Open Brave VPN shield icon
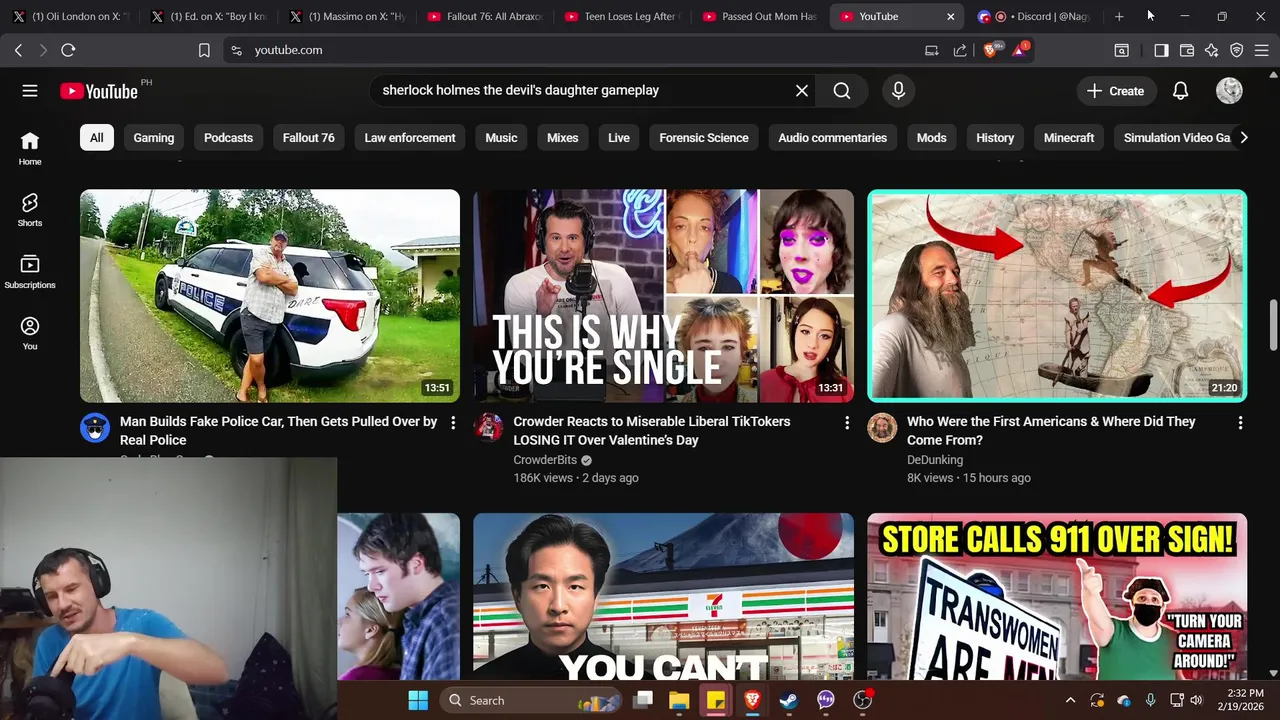The height and width of the screenshot is (720, 1280). pyautogui.click(x=1237, y=50)
